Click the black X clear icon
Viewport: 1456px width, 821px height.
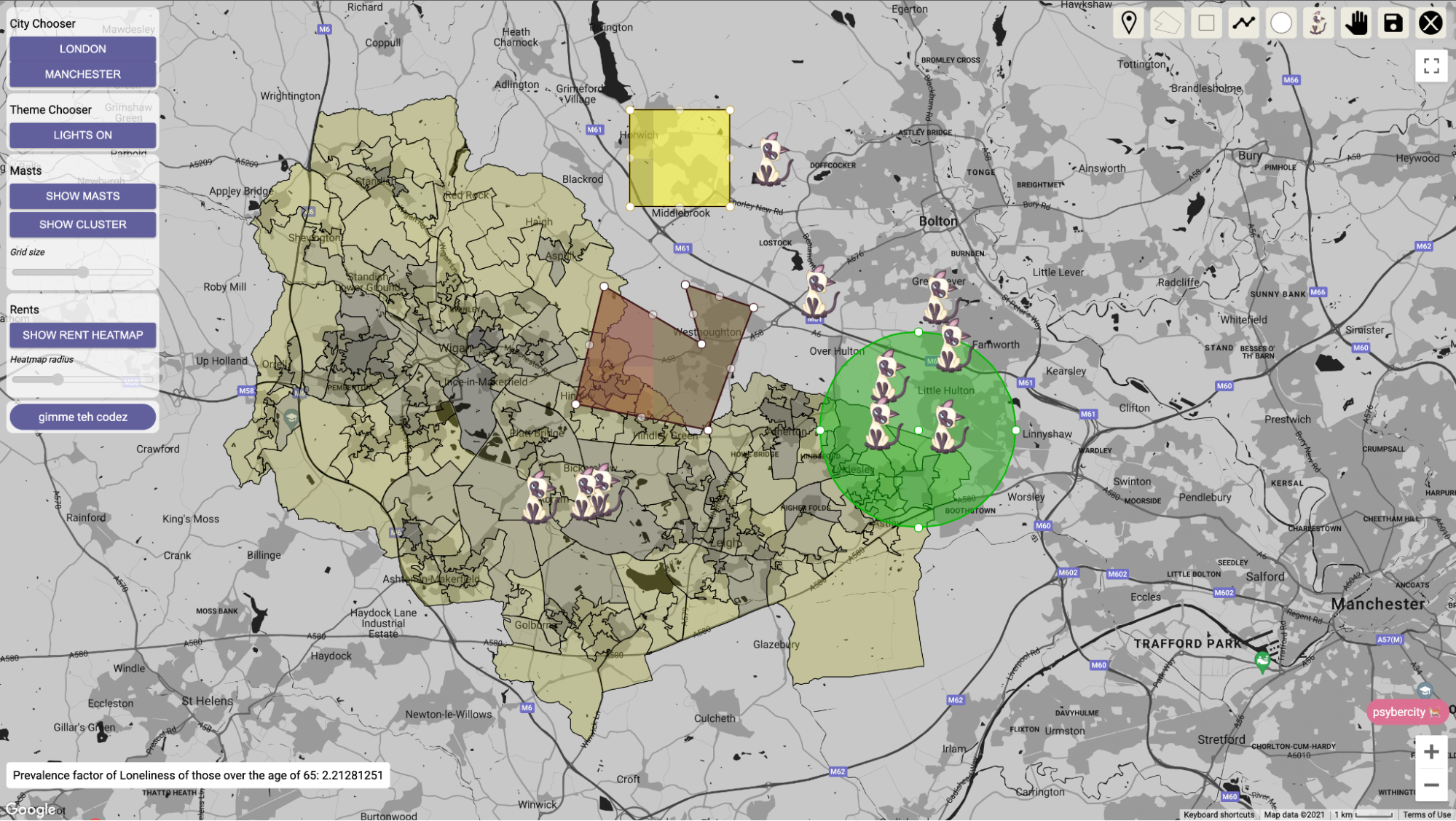click(x=1431, y=23)
